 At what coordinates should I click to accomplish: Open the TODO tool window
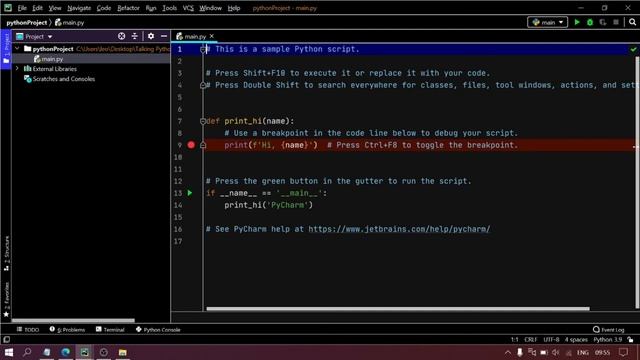pyautogui.click(x=28, y=329)
